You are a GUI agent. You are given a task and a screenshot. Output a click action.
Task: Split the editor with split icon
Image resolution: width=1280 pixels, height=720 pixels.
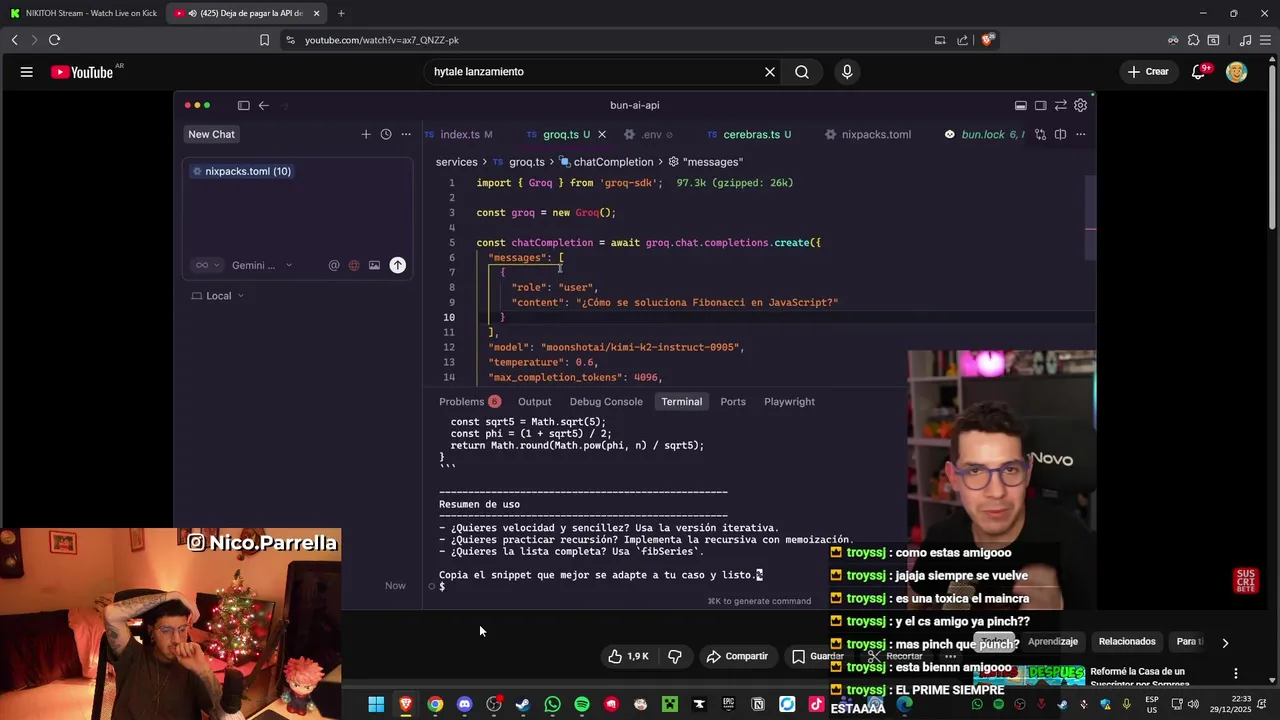tap(1060, 134)
